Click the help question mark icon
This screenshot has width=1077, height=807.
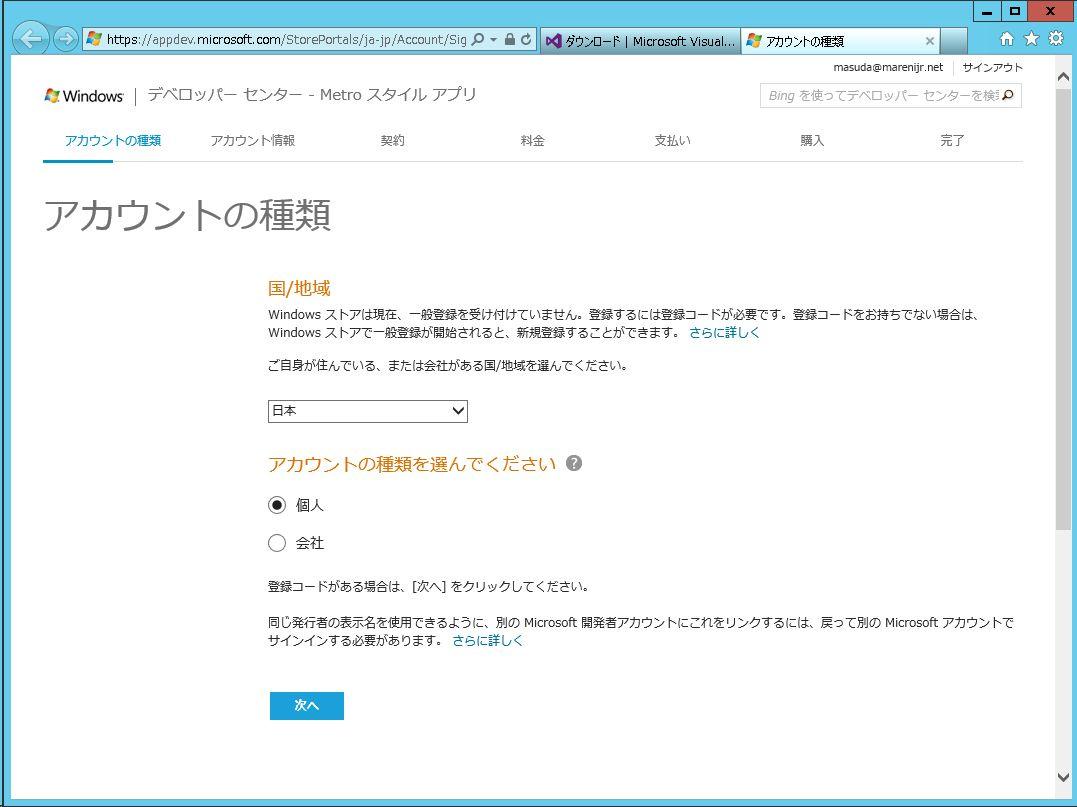point(574,464)
